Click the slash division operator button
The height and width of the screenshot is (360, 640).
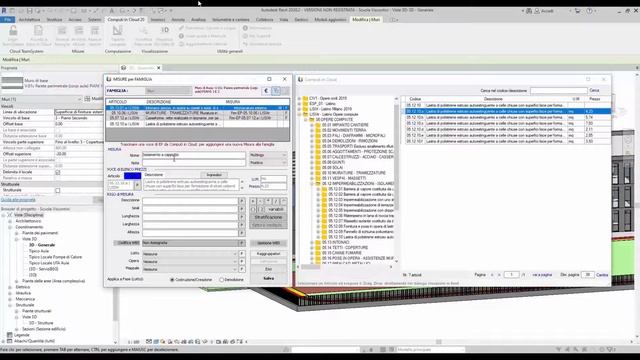click(276, 201)
